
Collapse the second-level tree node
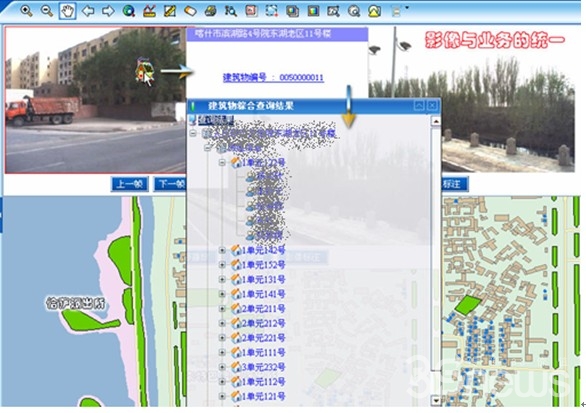pos(208,148)
